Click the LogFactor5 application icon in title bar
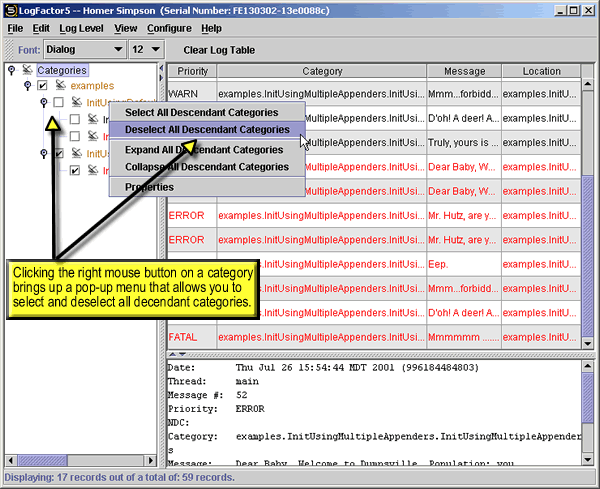The width and height of the screenshot is (600, 489). coord(9,10)
